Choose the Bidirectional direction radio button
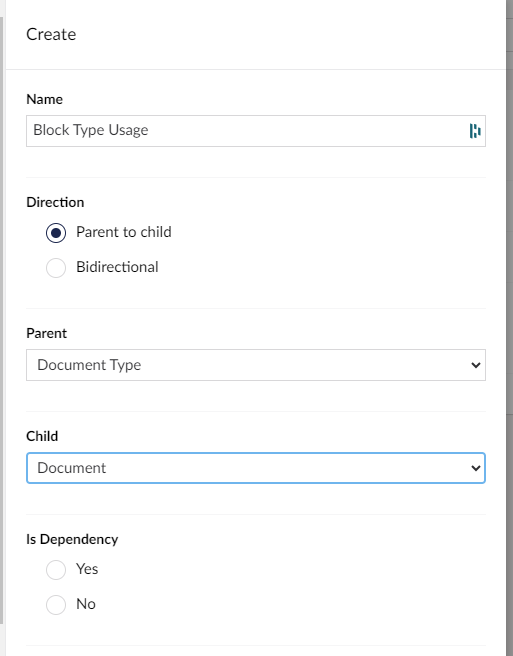The width and height of the screenshot is (513, 656). (56, 267)
